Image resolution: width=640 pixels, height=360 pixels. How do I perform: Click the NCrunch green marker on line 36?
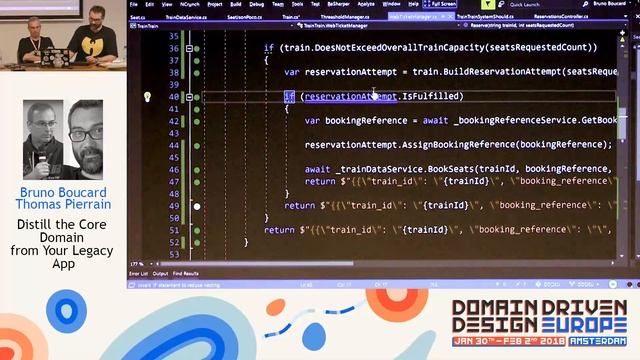tap(197, 49)
